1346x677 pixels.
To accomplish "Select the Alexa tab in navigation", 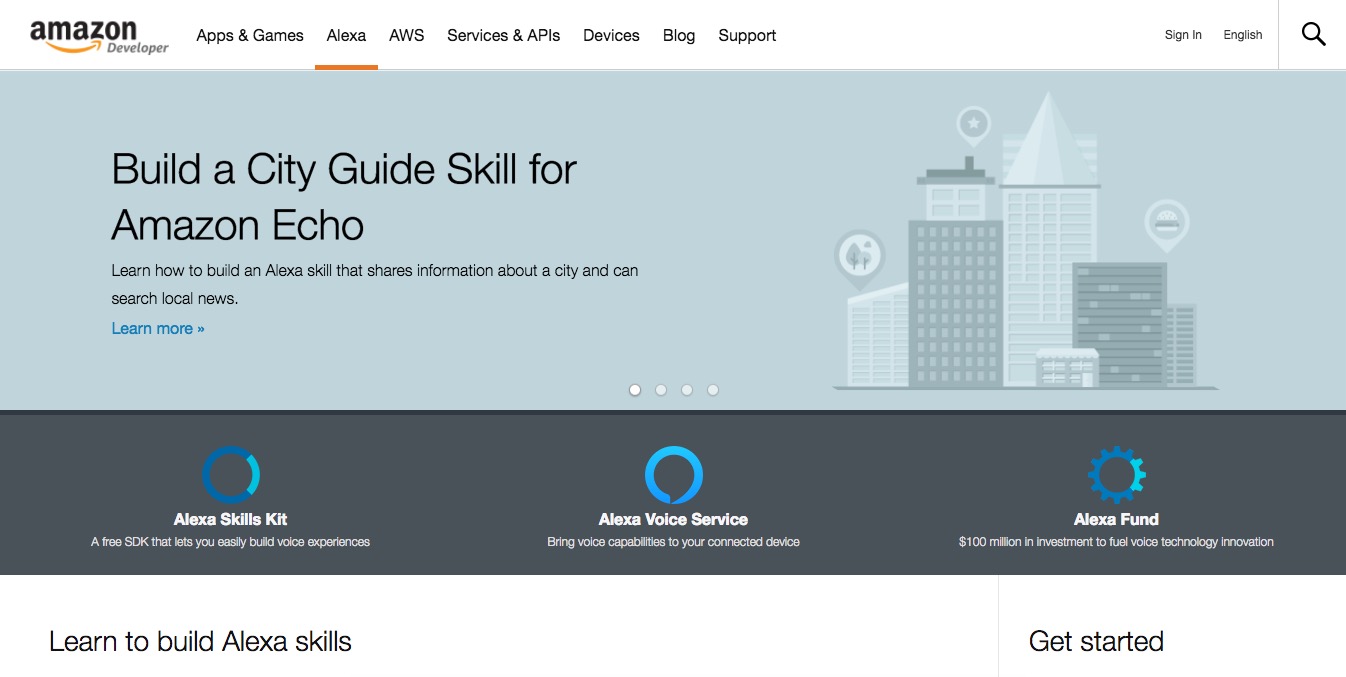I will (x=346, y=35).
